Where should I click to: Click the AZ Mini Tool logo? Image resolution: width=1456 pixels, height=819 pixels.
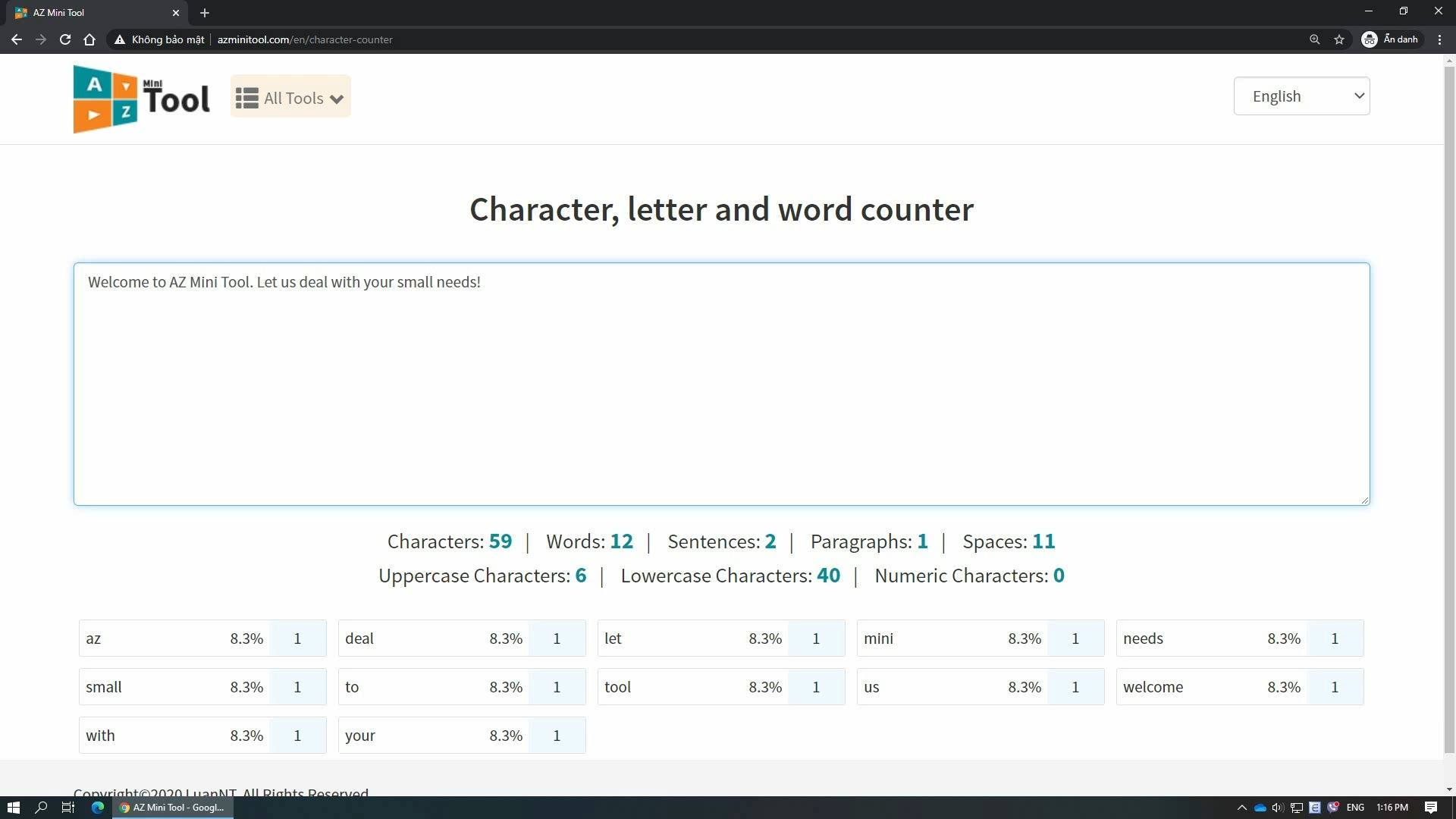(x=142, y=99)
